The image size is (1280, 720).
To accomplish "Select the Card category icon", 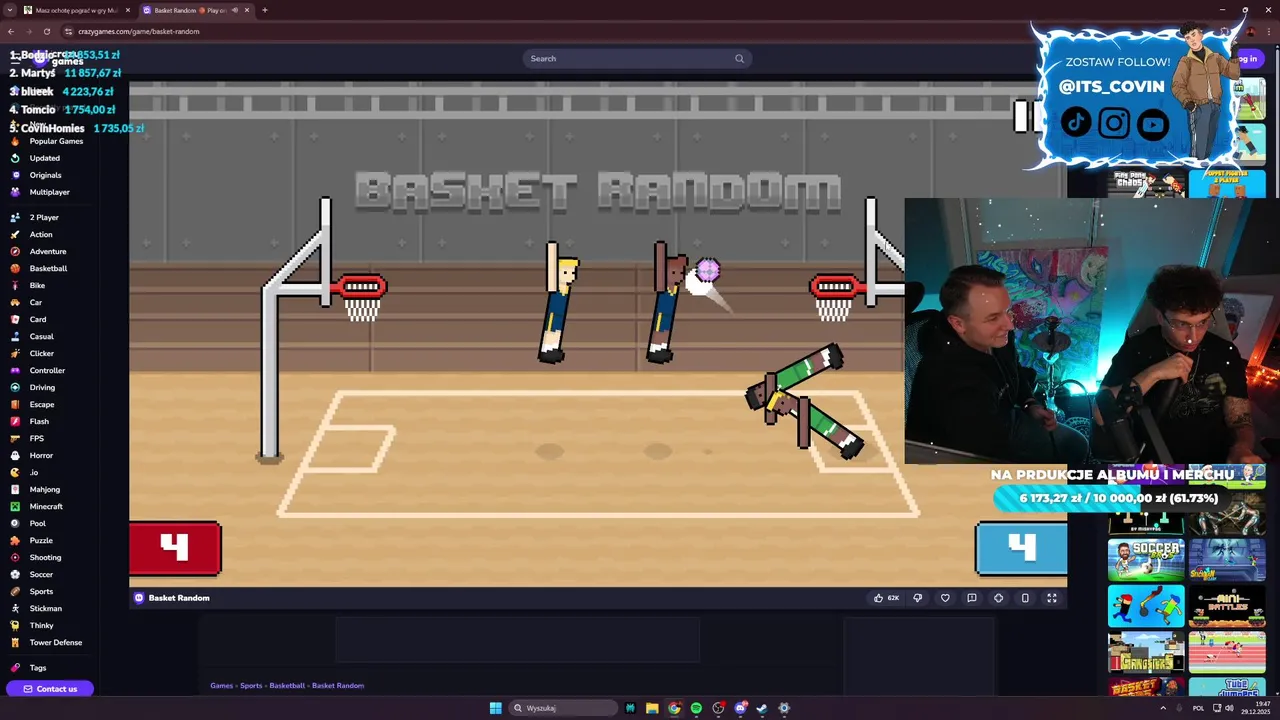I will [15, 319].
